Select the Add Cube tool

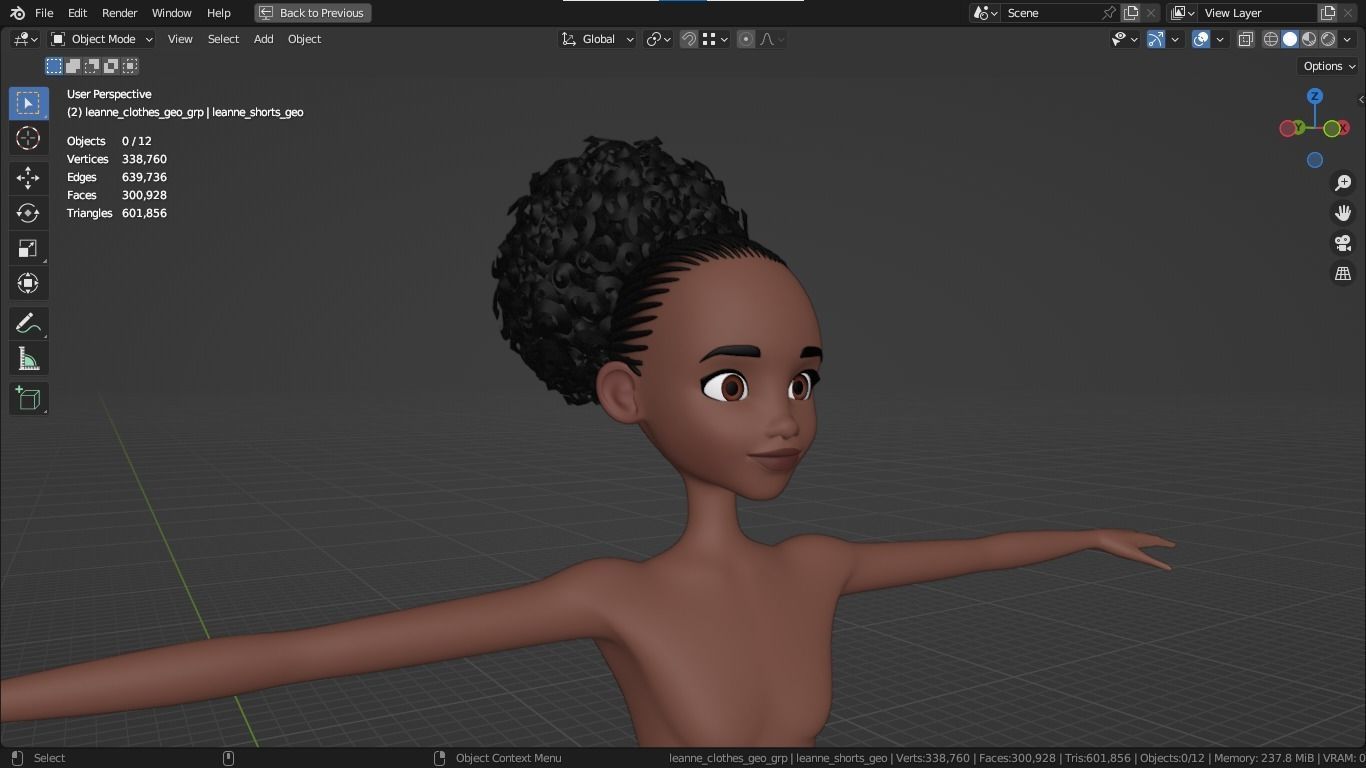pos(28,399)
